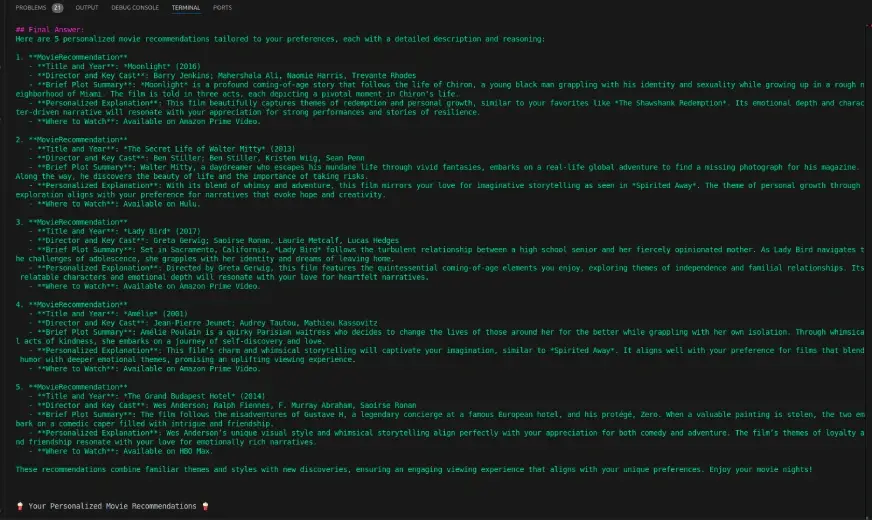Click 'The Secret Life of Walter Mitty (2013)' title line
Viewport: 872px width, 520px height.
pyautogui.click(x=162, y=148)
